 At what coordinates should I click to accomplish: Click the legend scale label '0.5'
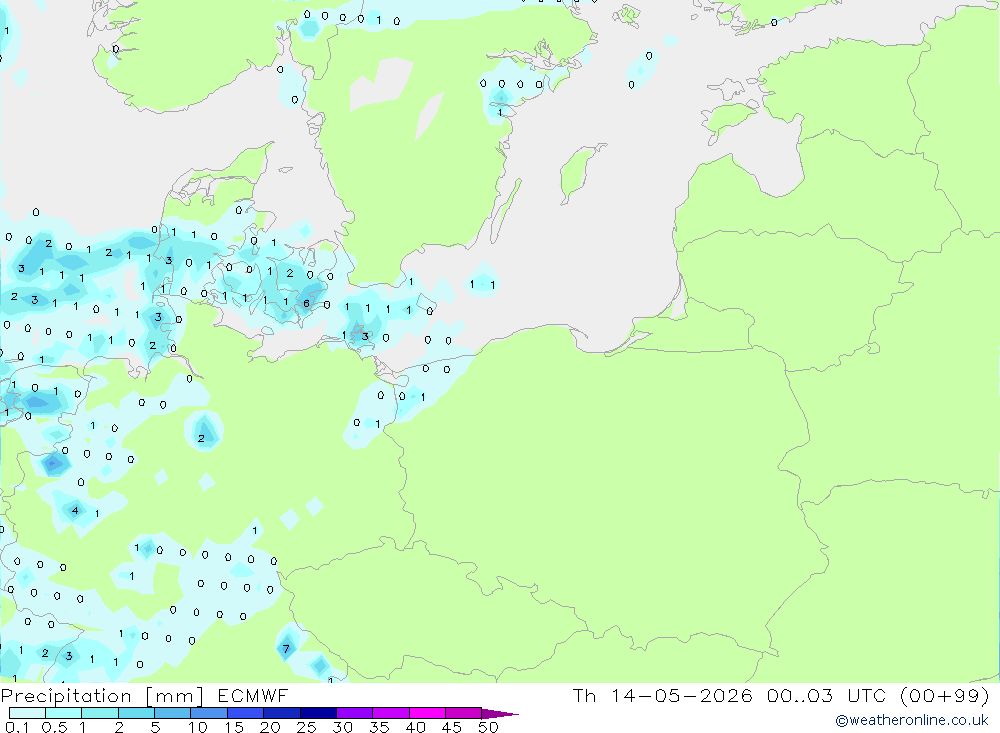click(x=54, y=727)
